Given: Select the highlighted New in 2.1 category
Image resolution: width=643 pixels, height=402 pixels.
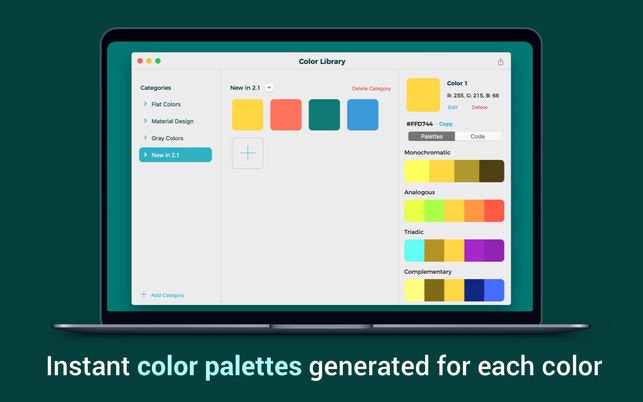Looking at the screenshot, I should tap(176, 155).
